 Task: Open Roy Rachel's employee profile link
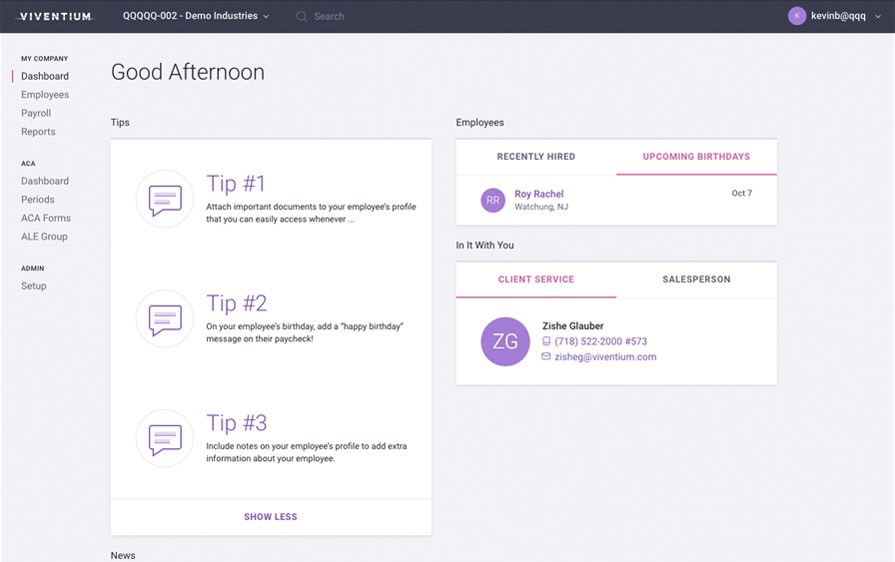pyautogui.click(x=539, y=194)
